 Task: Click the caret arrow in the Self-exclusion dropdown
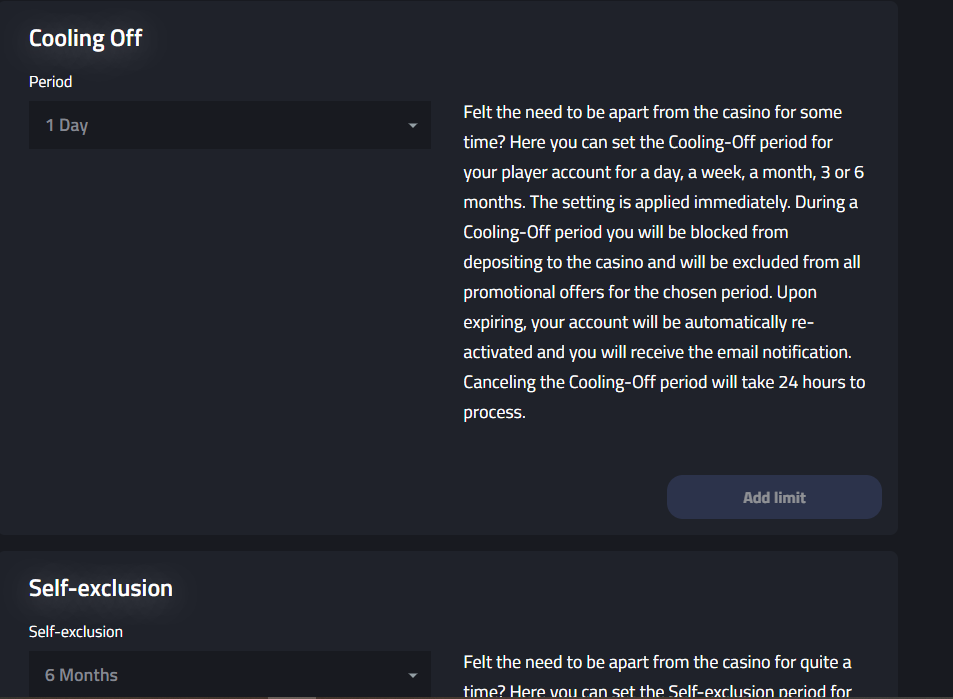click(412, 676)
